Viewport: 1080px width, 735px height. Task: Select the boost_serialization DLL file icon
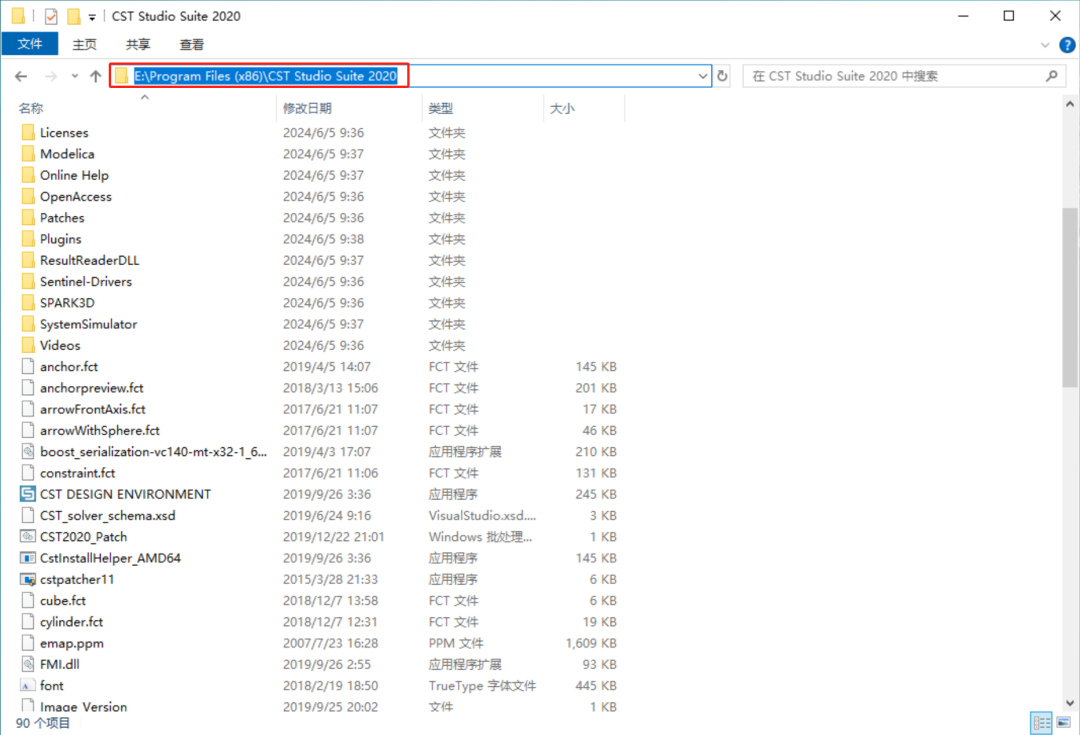tap(28, 452)
